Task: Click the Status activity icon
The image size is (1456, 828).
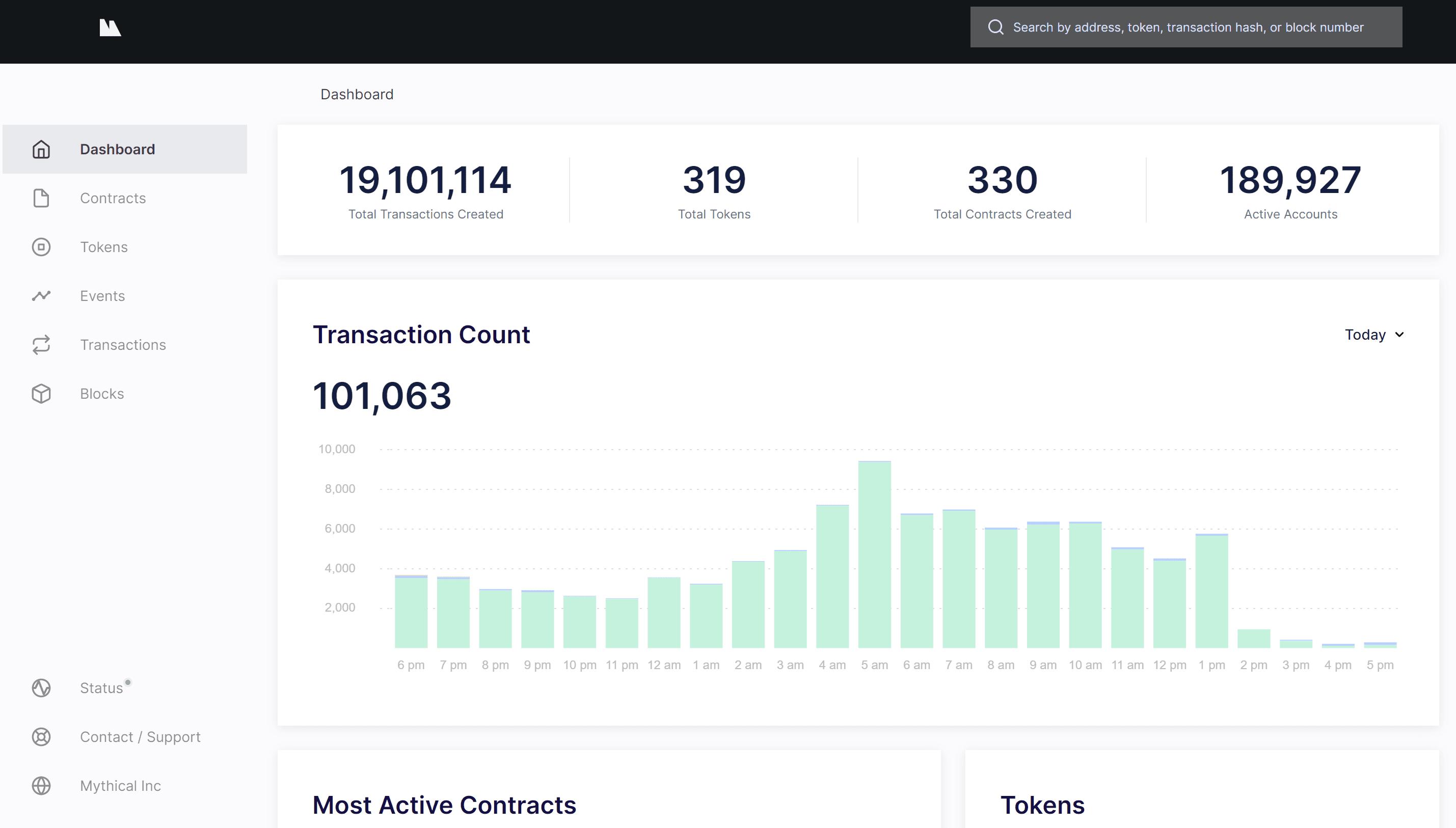Action: pos(41,688)
